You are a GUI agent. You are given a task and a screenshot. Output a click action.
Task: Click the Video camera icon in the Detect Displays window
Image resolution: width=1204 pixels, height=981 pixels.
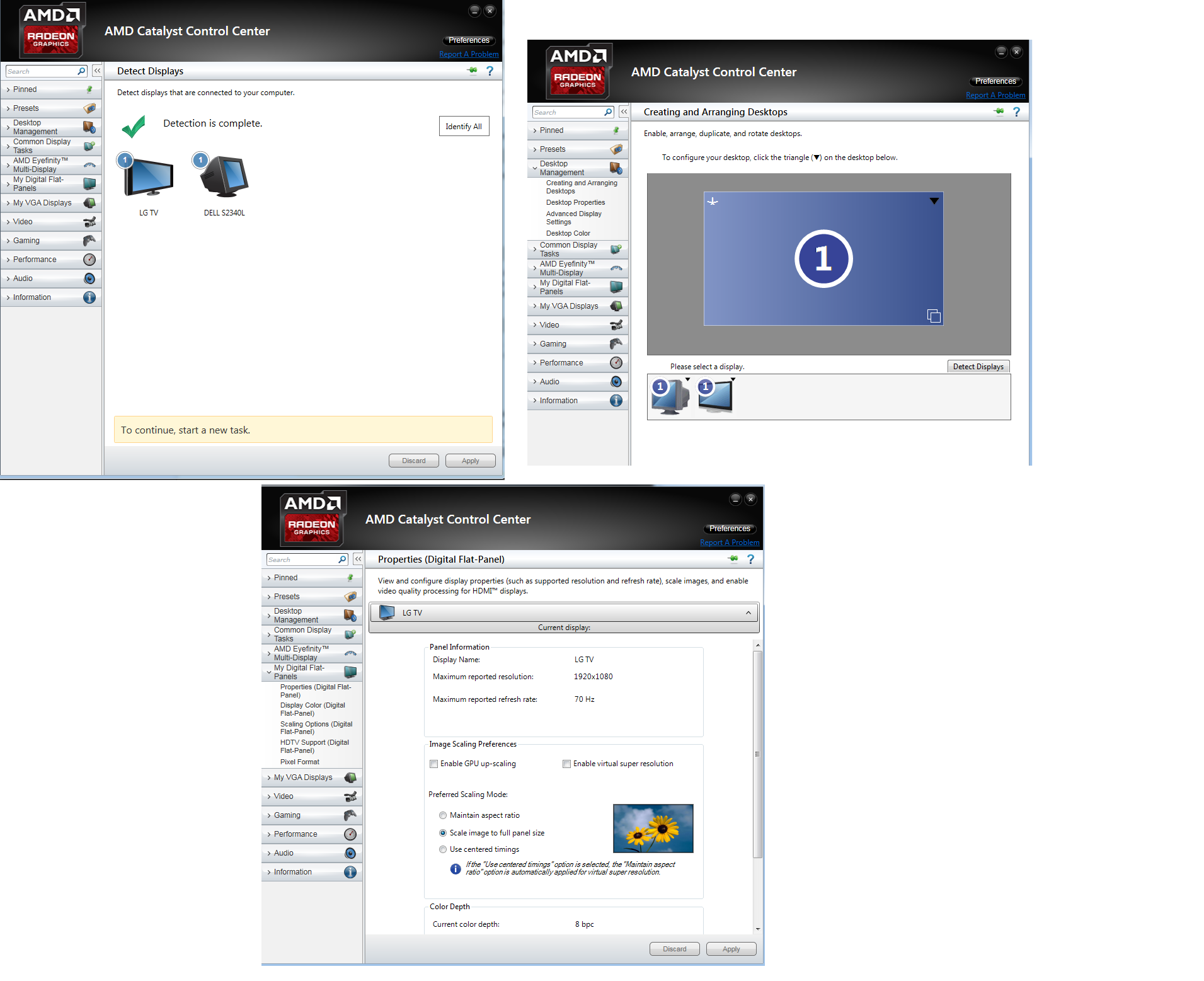[89, 222]
